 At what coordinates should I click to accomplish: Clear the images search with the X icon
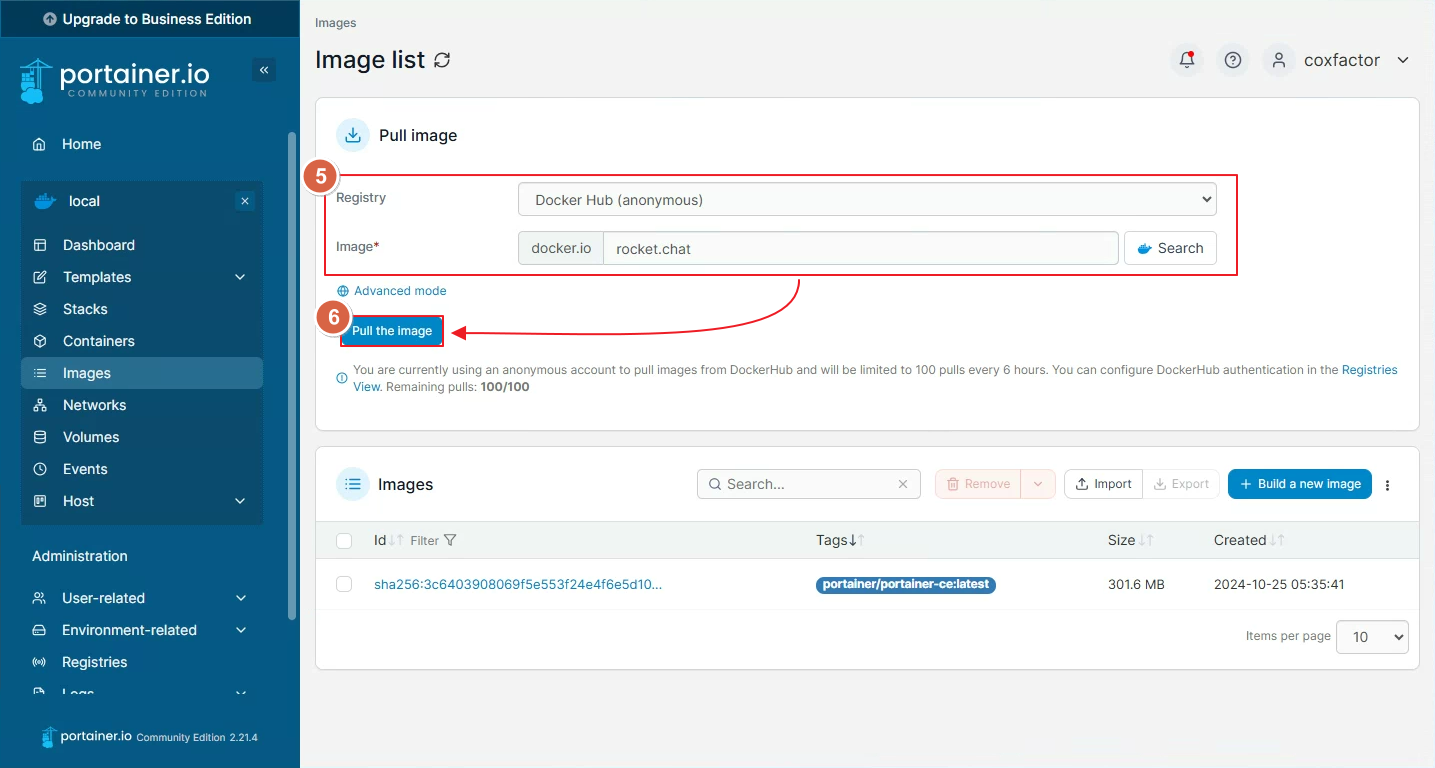[903, 484]
